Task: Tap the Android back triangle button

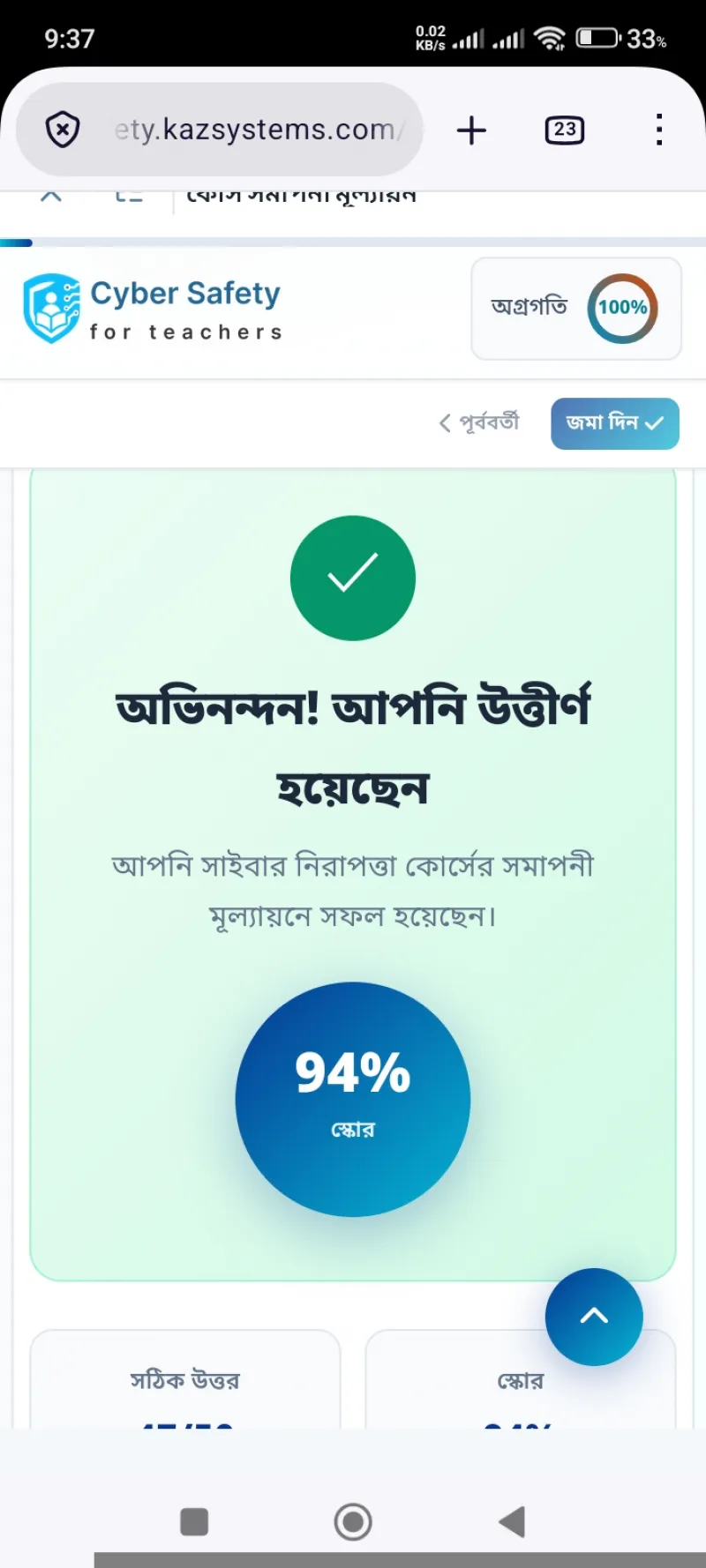Action: 512,1521
